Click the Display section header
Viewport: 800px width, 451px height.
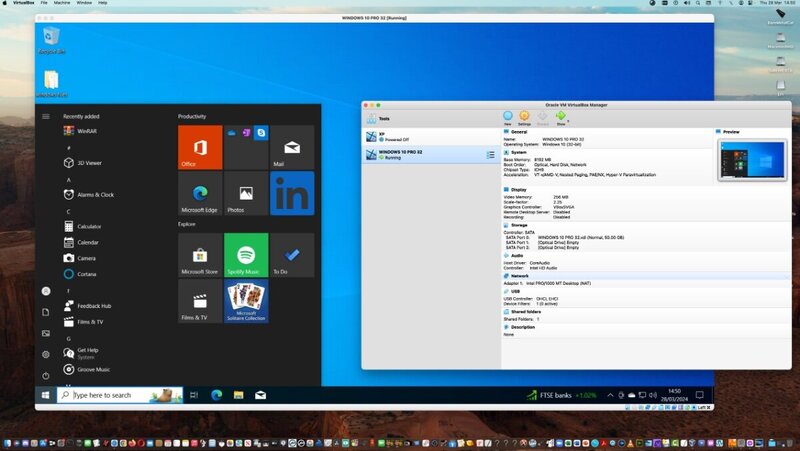518,189
